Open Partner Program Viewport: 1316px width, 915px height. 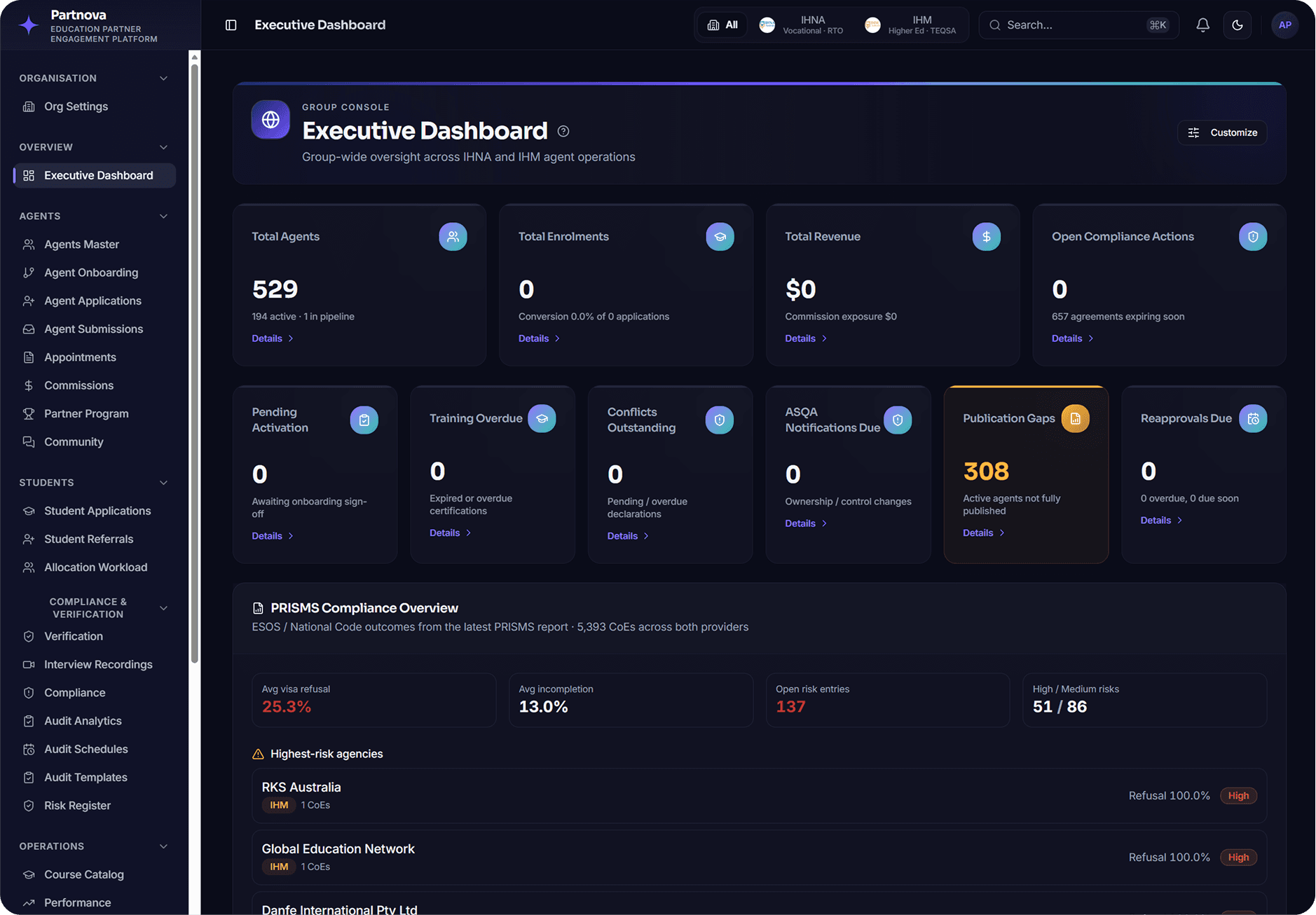click(94, 413)
